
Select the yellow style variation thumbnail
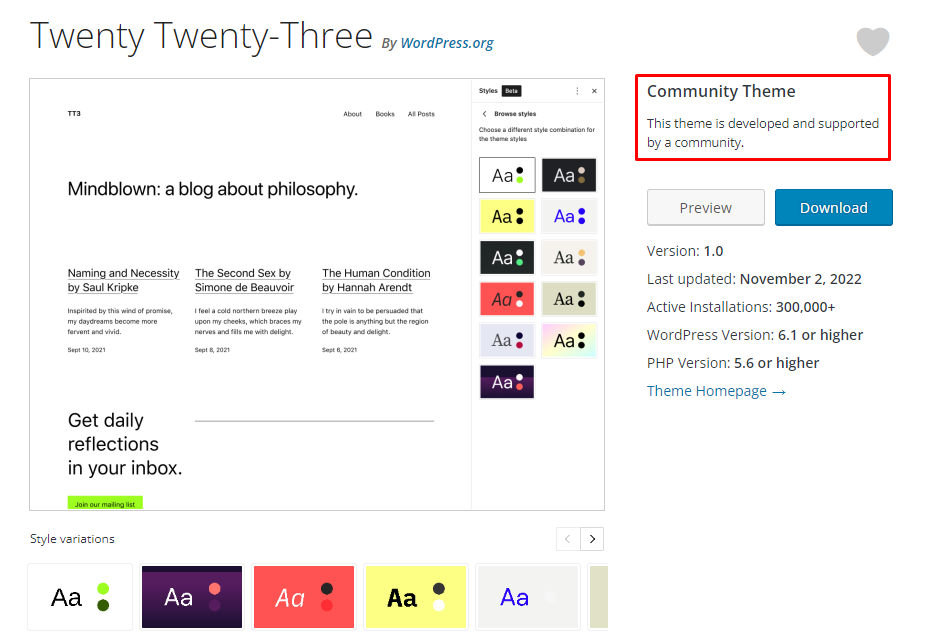(x=416, y=597)
